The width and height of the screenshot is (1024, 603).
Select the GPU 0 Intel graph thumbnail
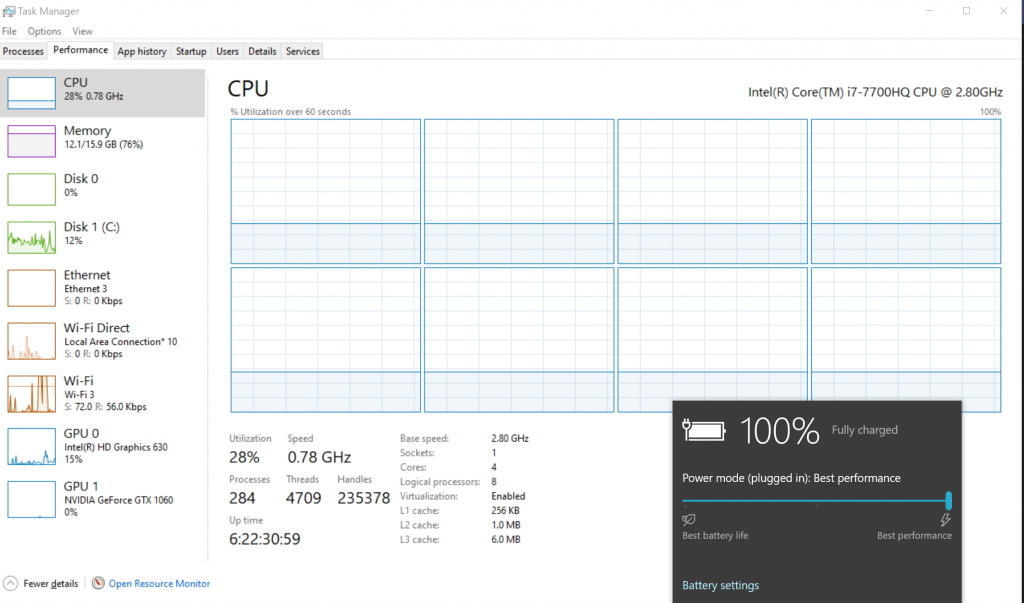pos(31,447)
